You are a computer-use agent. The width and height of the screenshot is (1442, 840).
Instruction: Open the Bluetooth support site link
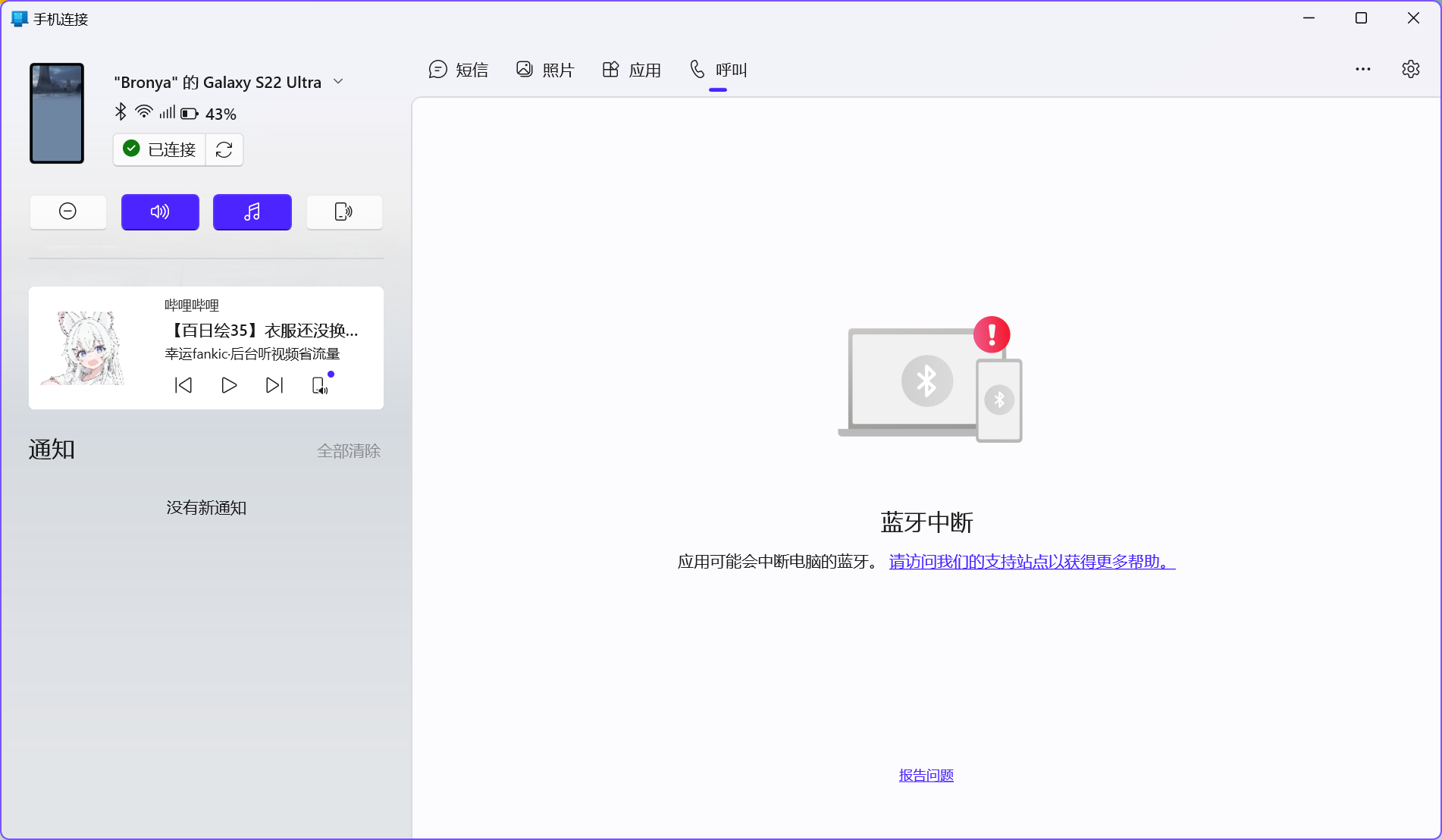tap(1032, 562)
